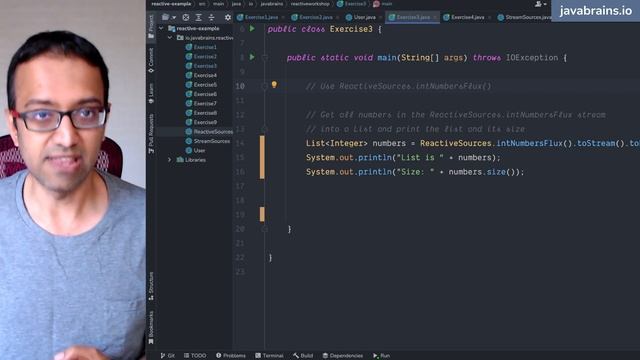640x360 pixels.
Task: Open the Dependencies tool window
Action: (x=343, y=356)
